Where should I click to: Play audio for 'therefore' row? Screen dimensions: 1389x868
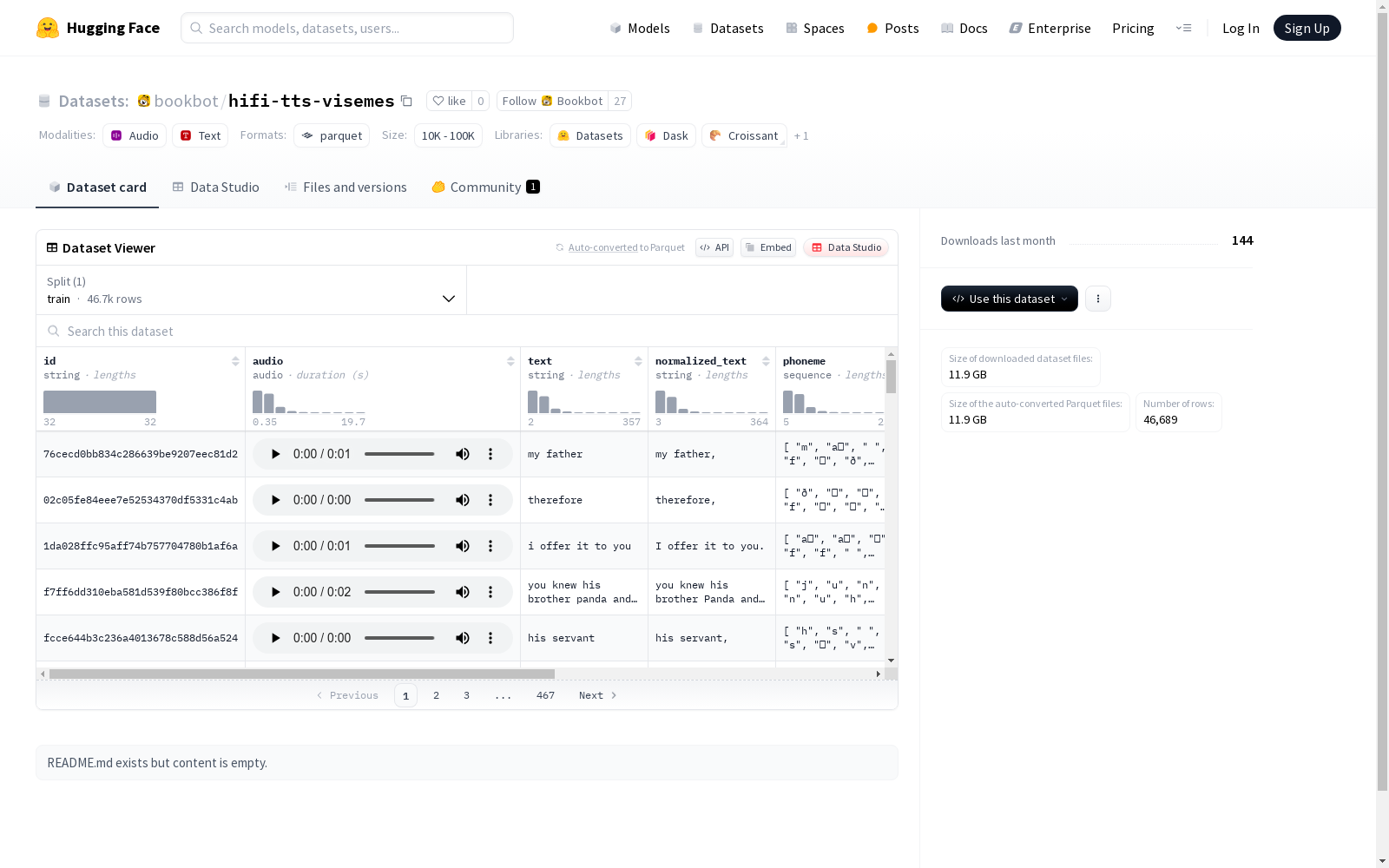click(x=275, y=500)
